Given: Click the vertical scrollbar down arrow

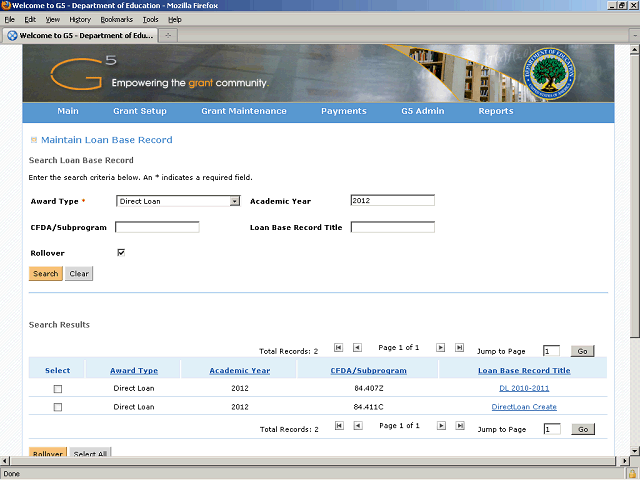Looking at the screenshot, I should [x=635, y=451].
